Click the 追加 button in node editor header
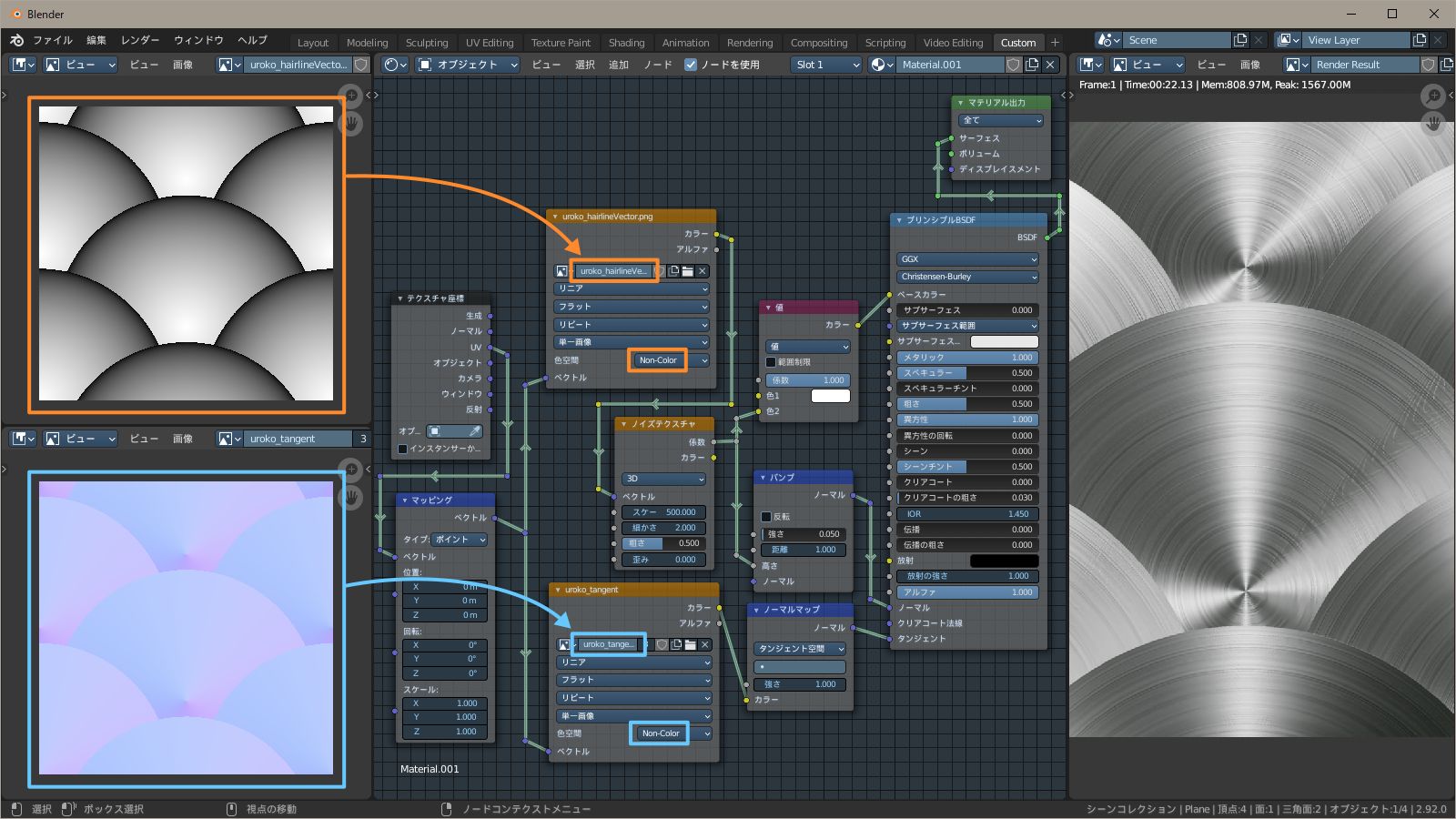Viewport: 1456px width, 819px height. (619, 65)
